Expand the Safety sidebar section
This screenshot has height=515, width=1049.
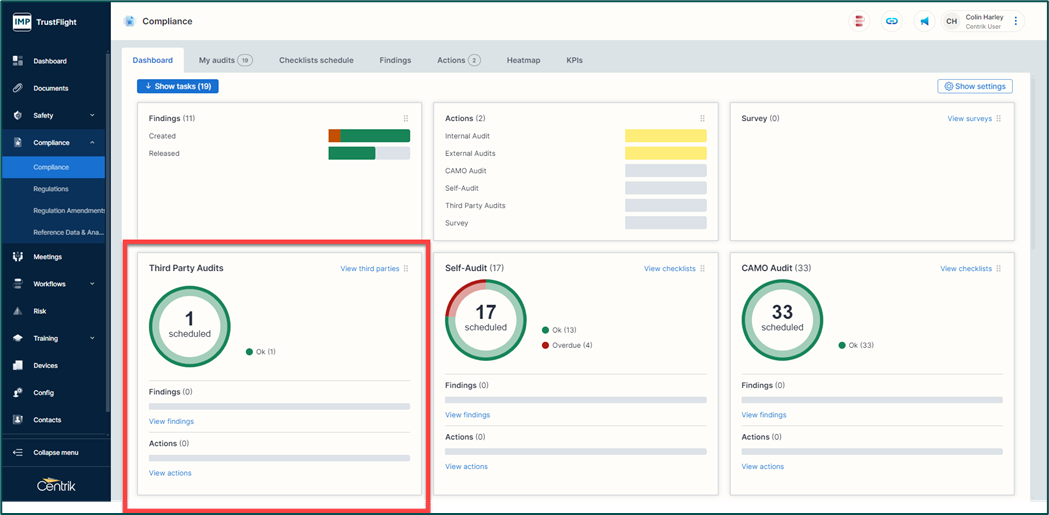[92, 116]
